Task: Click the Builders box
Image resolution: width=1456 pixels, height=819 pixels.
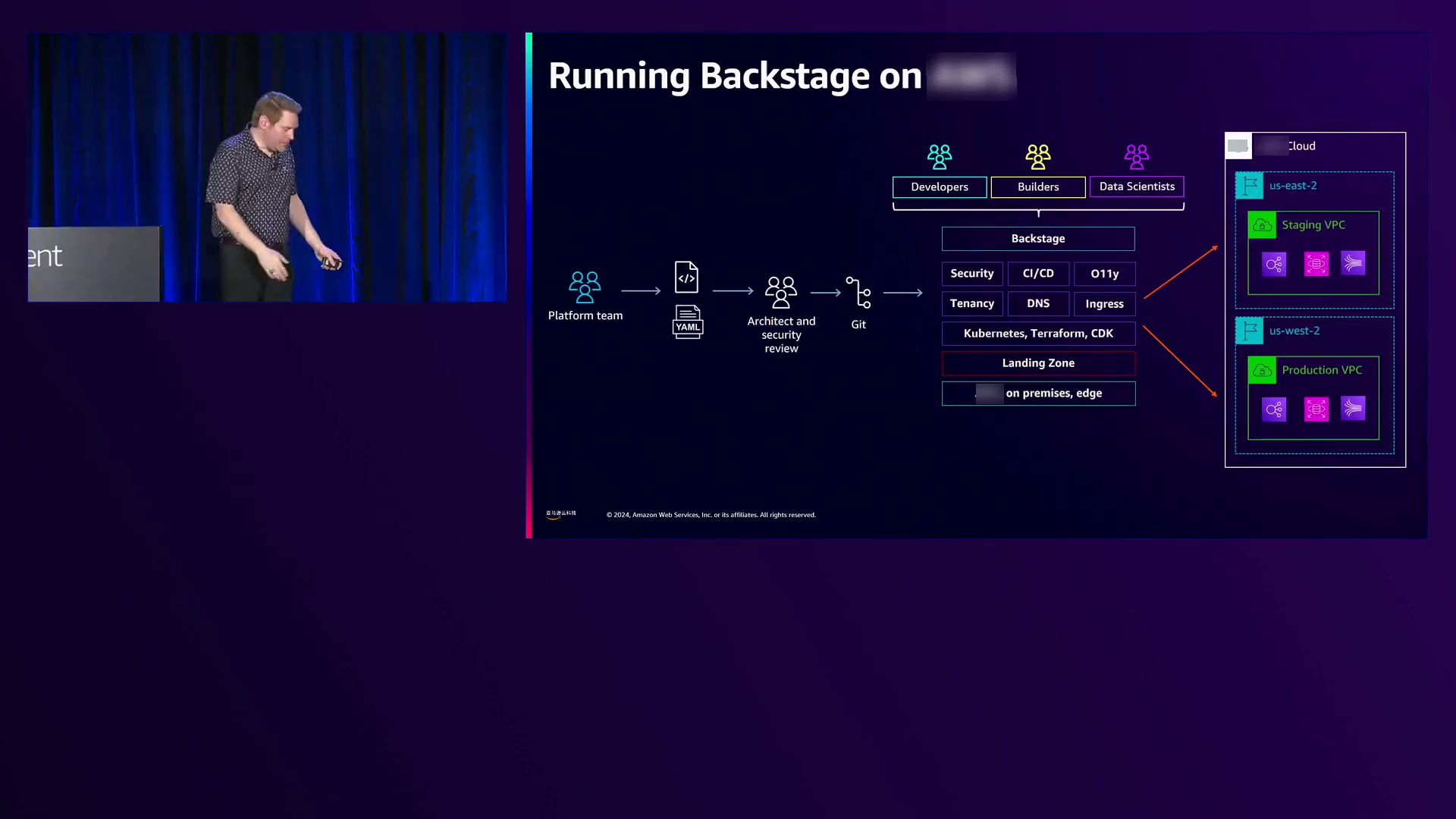Action: pos(1038,187)
